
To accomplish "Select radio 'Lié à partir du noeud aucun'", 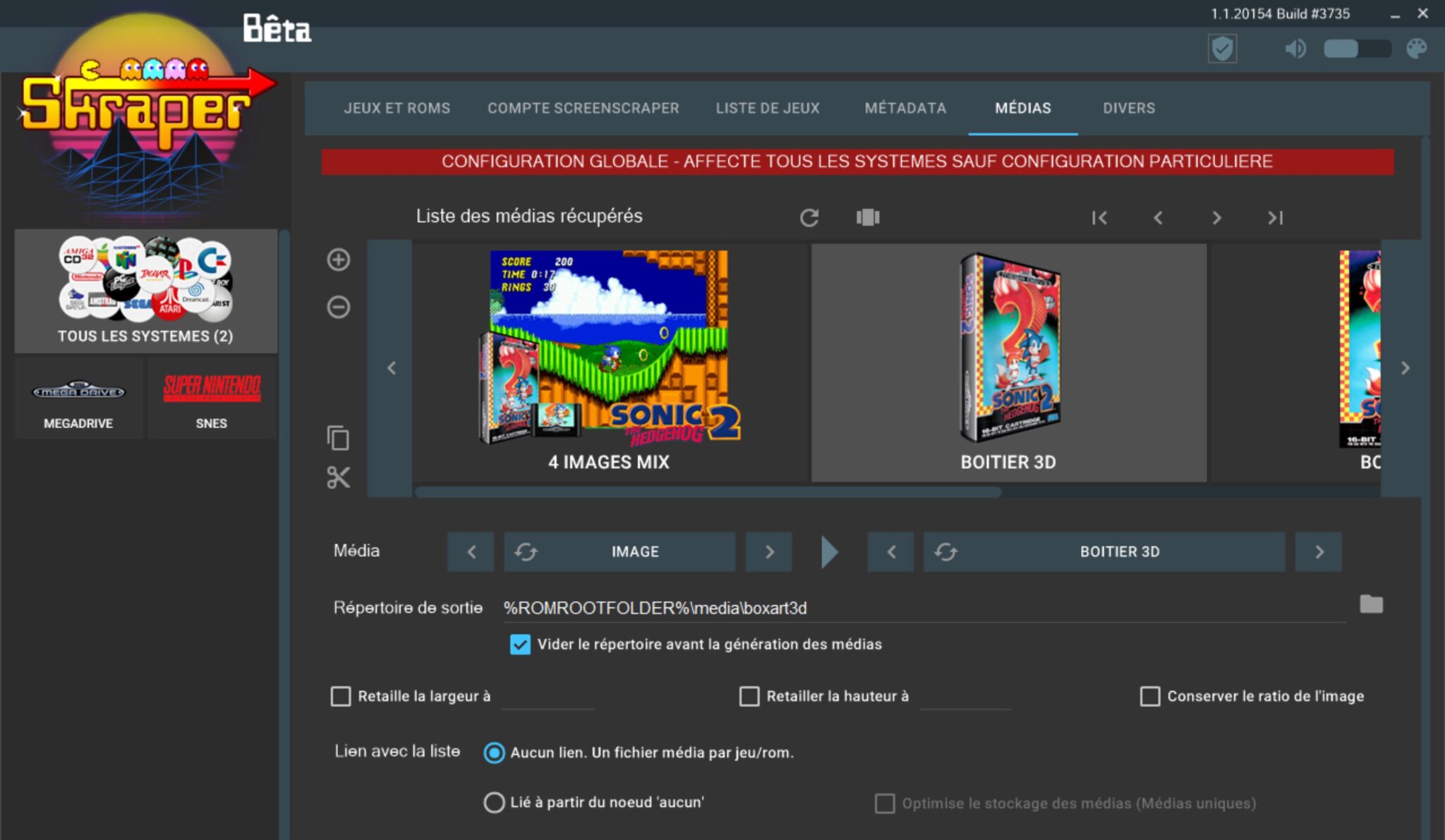I will 494,803.
